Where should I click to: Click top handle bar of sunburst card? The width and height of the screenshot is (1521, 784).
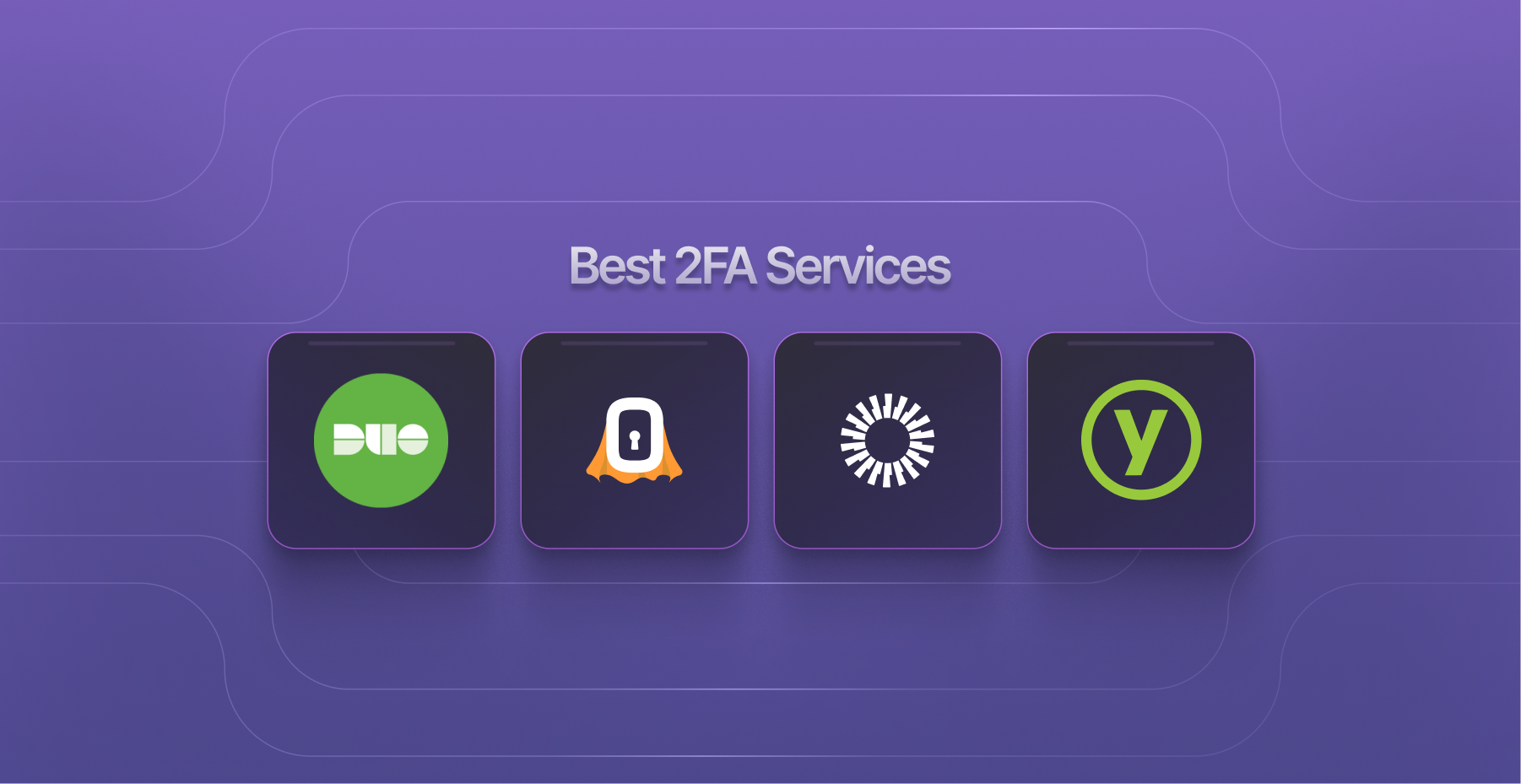click(888, 343)
